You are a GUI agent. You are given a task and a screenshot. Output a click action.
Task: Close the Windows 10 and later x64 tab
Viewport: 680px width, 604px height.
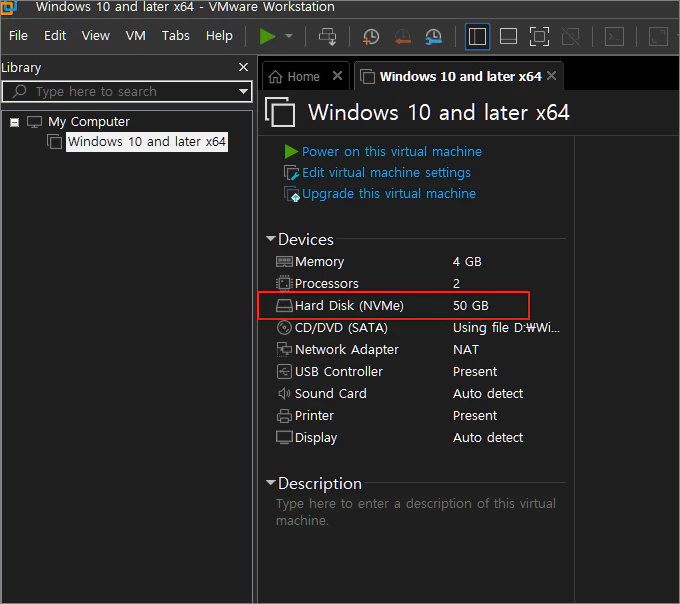pyautogui.click(x=552, y=76)
